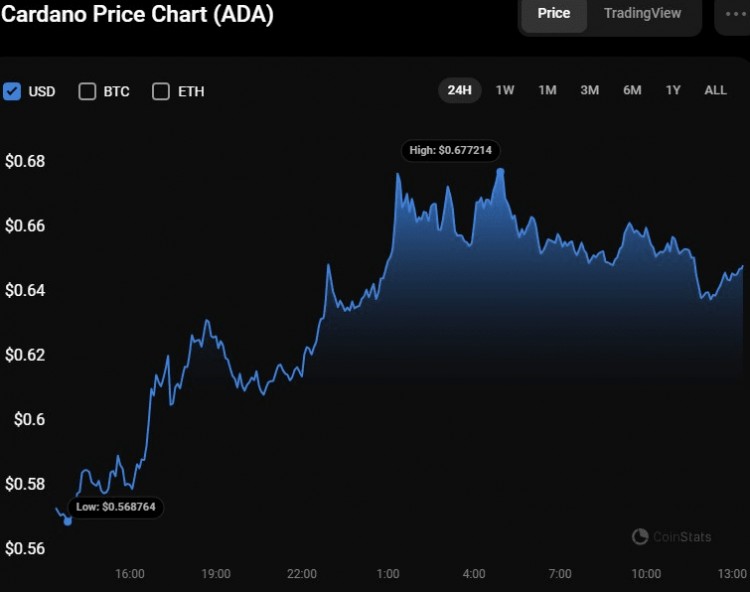Select the 24H time range
This screenshot has height=592, width=750.
coord(460,90)
